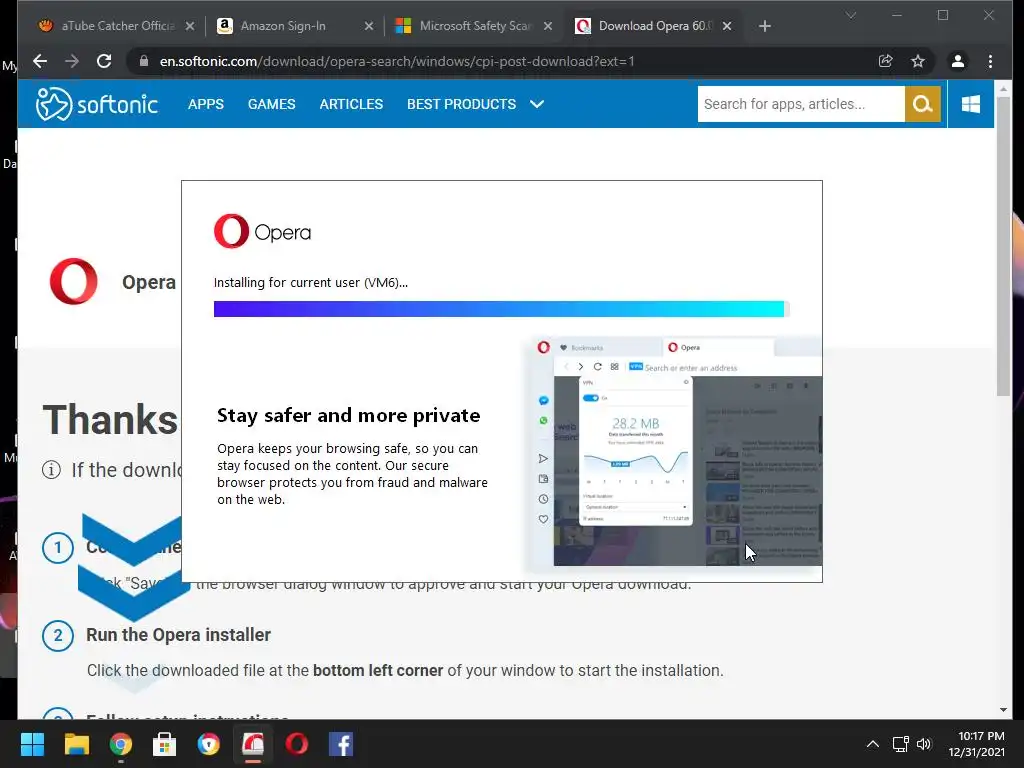Close the Download Opera tab
The height and width of the screenshot is (768, 1024).
(x=727, y=26)
